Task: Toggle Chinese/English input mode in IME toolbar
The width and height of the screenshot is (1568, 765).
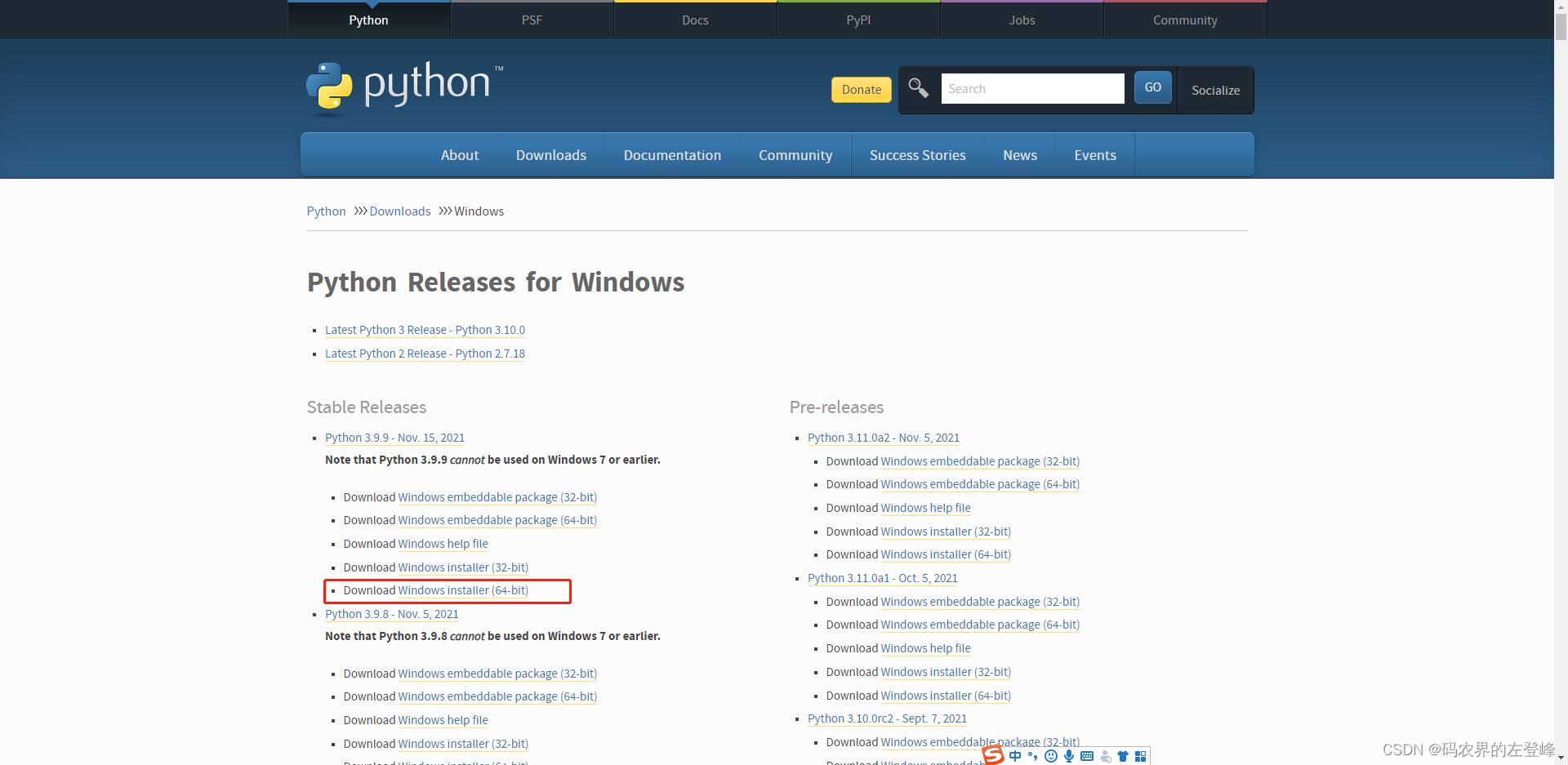Action: point(1015,756)
